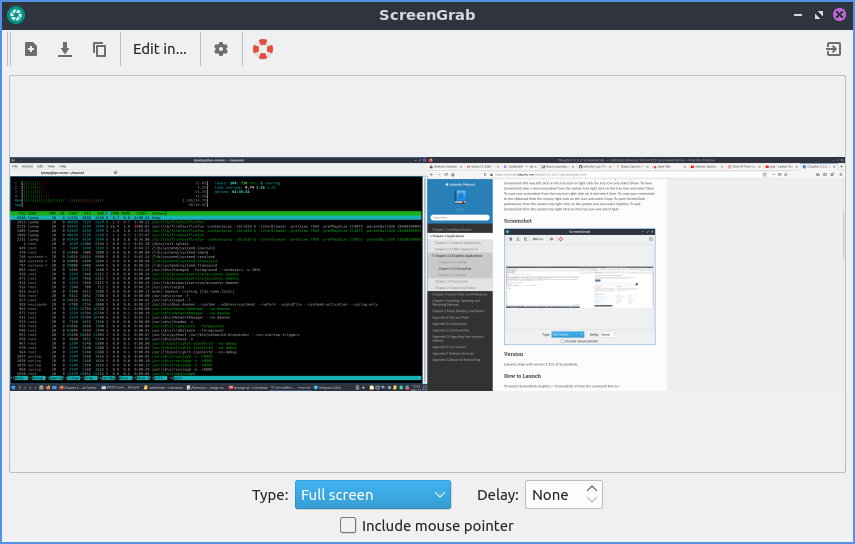Click the quit icon in the toolbar

point(832,49)
